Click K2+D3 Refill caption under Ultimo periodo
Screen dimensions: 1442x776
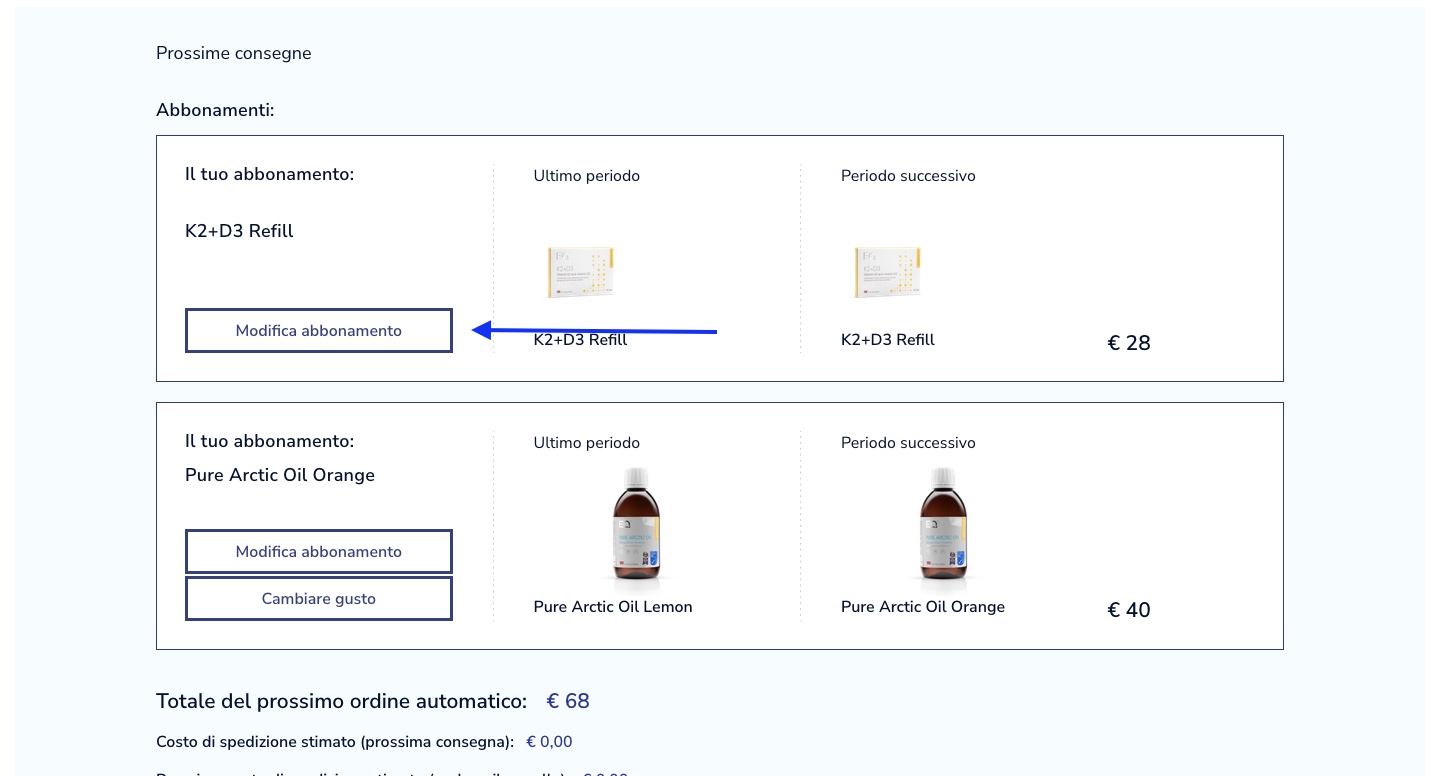pyautogui.click(x=580, y=340)
